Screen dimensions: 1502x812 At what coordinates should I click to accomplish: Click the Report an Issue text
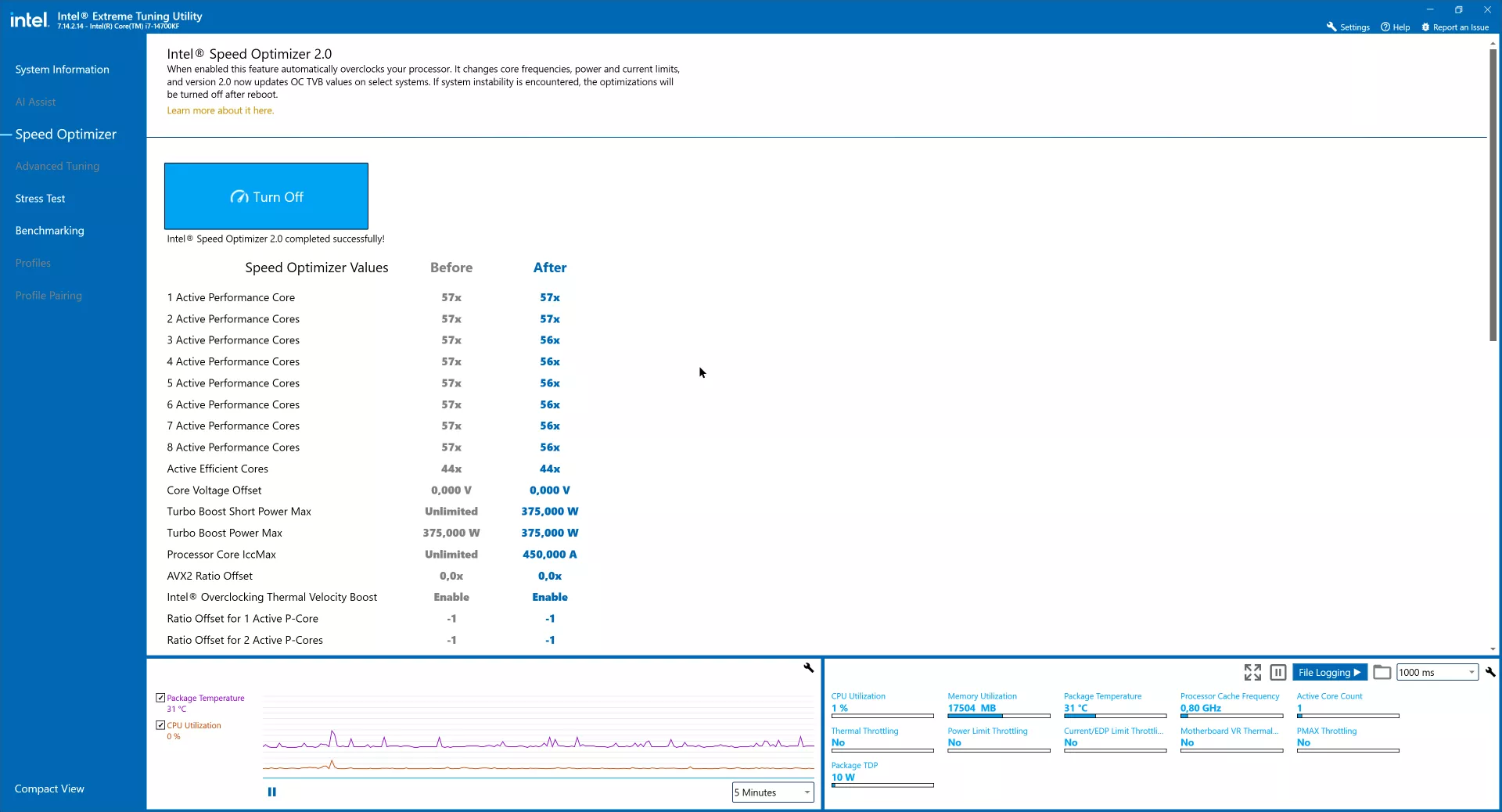coord(1461,27)
